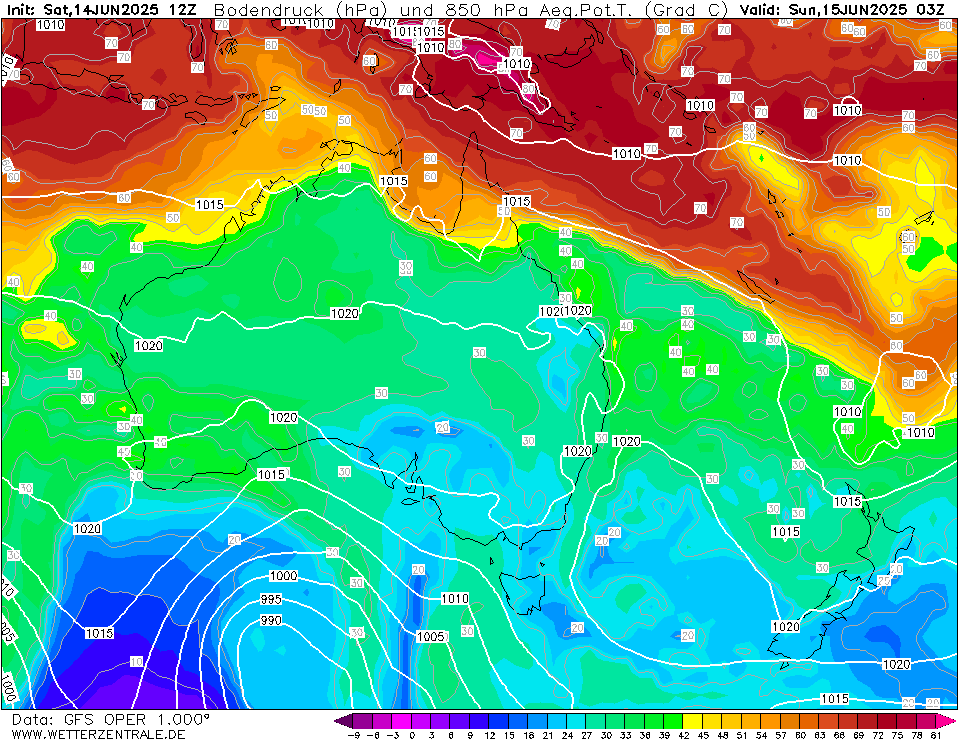Click the 66 label on the color scale

pos(839,735)
